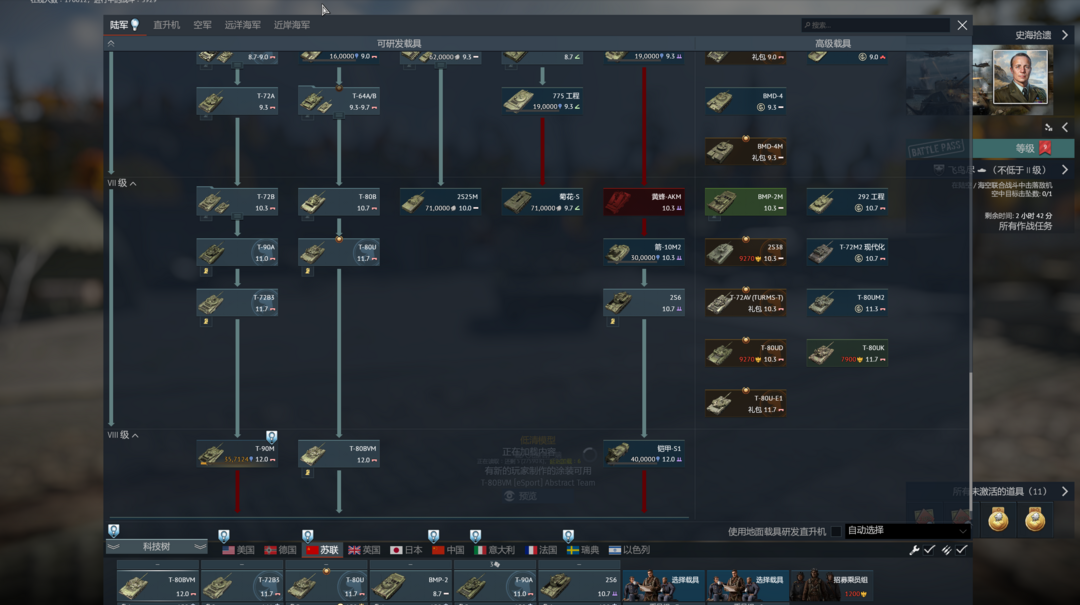Select the 2S6 vehicle in tree
Viewport: 1080px width, 605px height.
[644, 302]
